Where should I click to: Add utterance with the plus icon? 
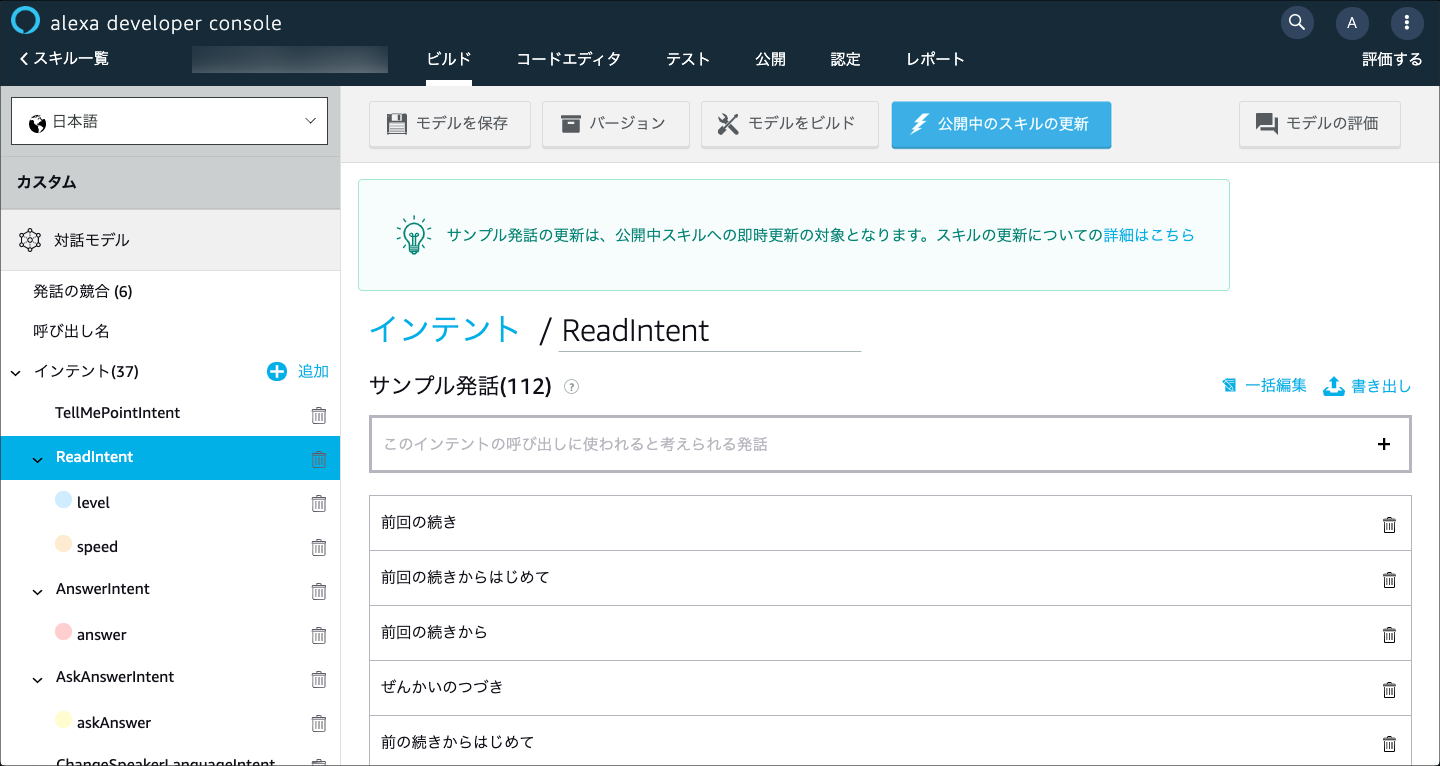tap(1384, 444)
